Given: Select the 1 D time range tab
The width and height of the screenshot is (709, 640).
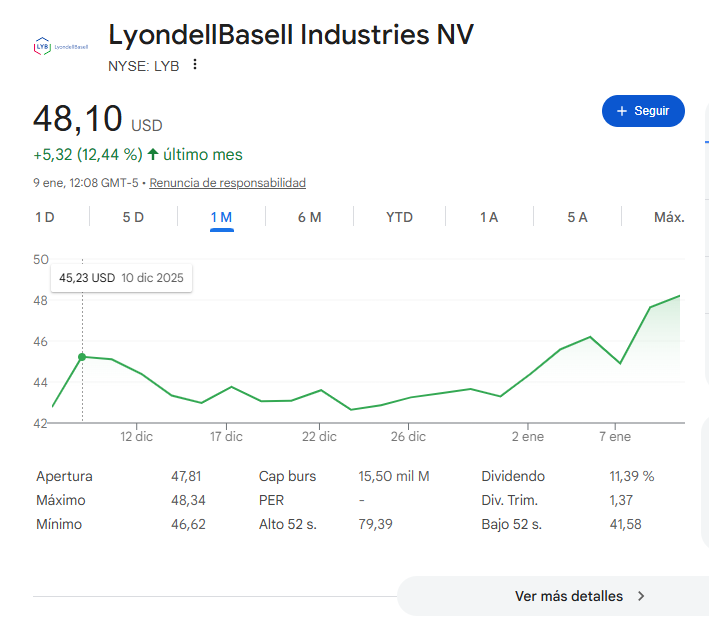Looking at the screenshot, I should [45, 217].
